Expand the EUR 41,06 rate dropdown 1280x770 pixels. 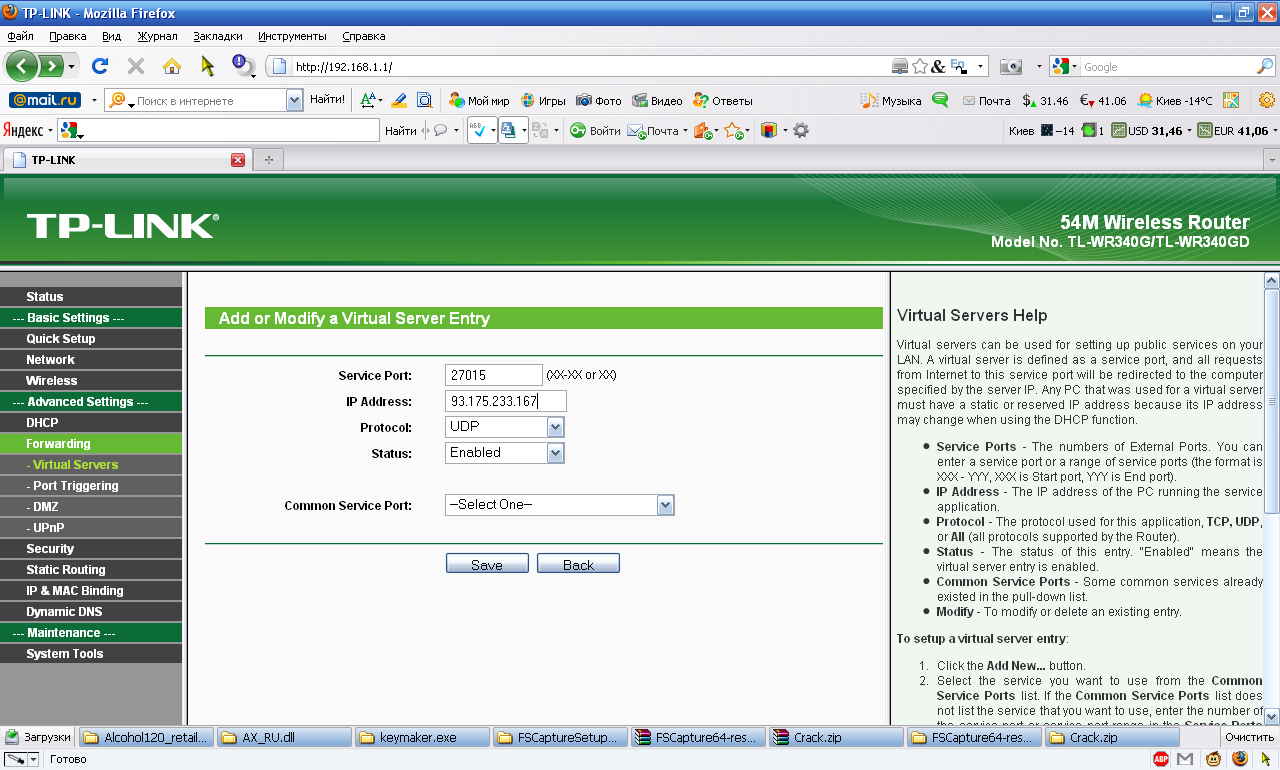click(x=1274, y=131)
